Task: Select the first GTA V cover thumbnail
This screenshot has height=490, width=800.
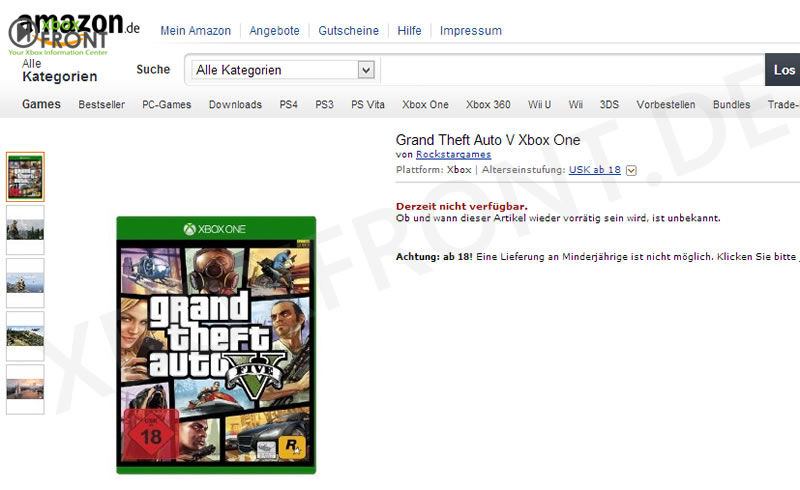Action: (x=25, y=177)
